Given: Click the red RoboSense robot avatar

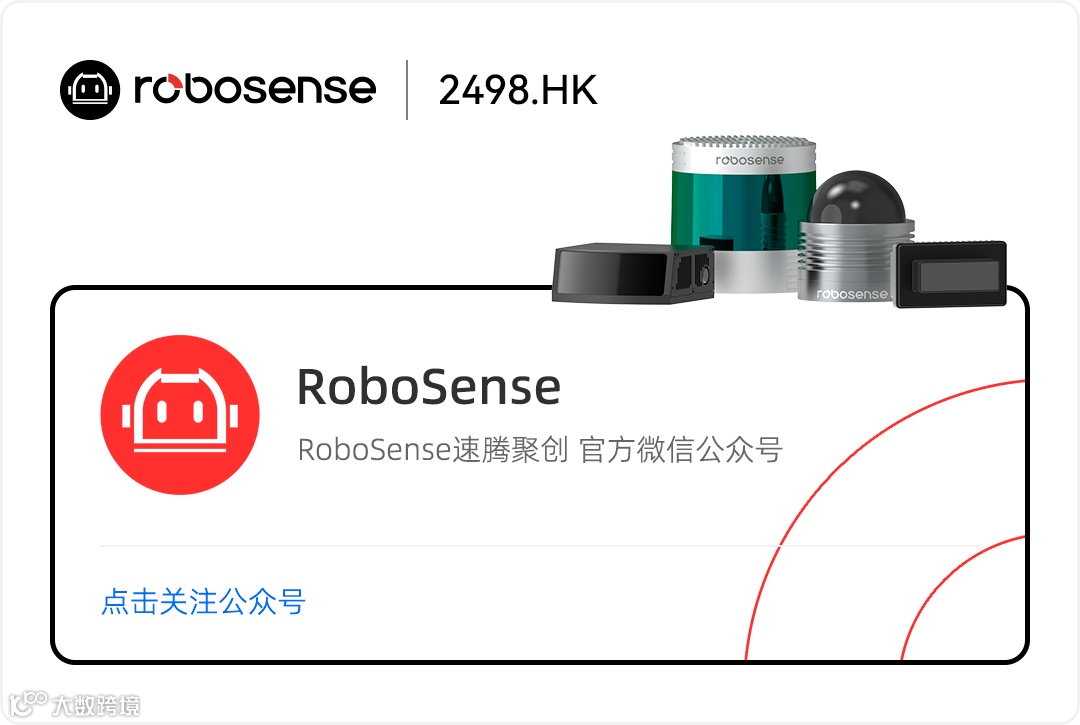Looking at the screenshot, I should [x=180, y=414].
